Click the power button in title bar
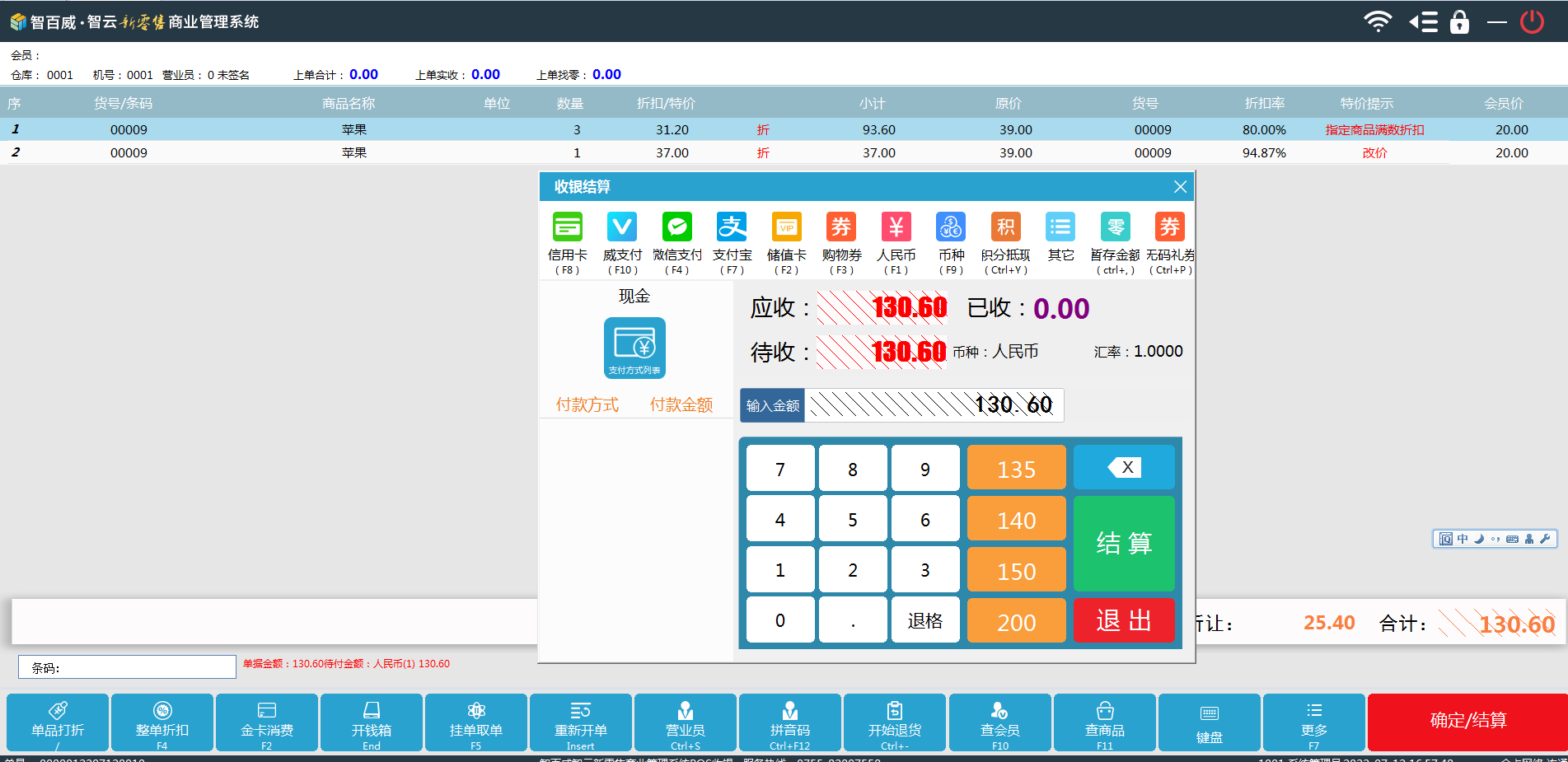 coord(1532,21)
